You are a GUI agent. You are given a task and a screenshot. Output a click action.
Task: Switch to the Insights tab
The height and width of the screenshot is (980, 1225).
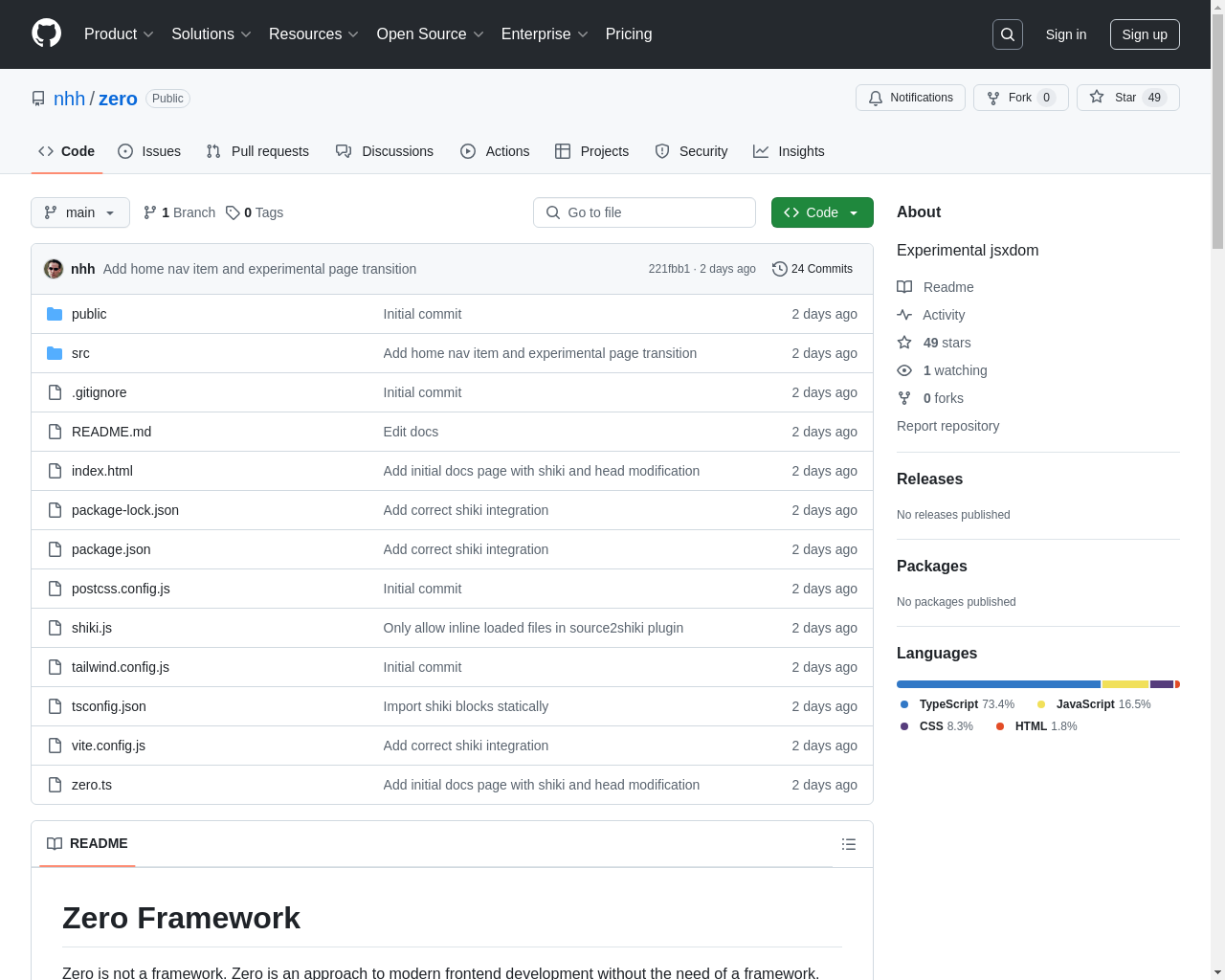point(789,151)
